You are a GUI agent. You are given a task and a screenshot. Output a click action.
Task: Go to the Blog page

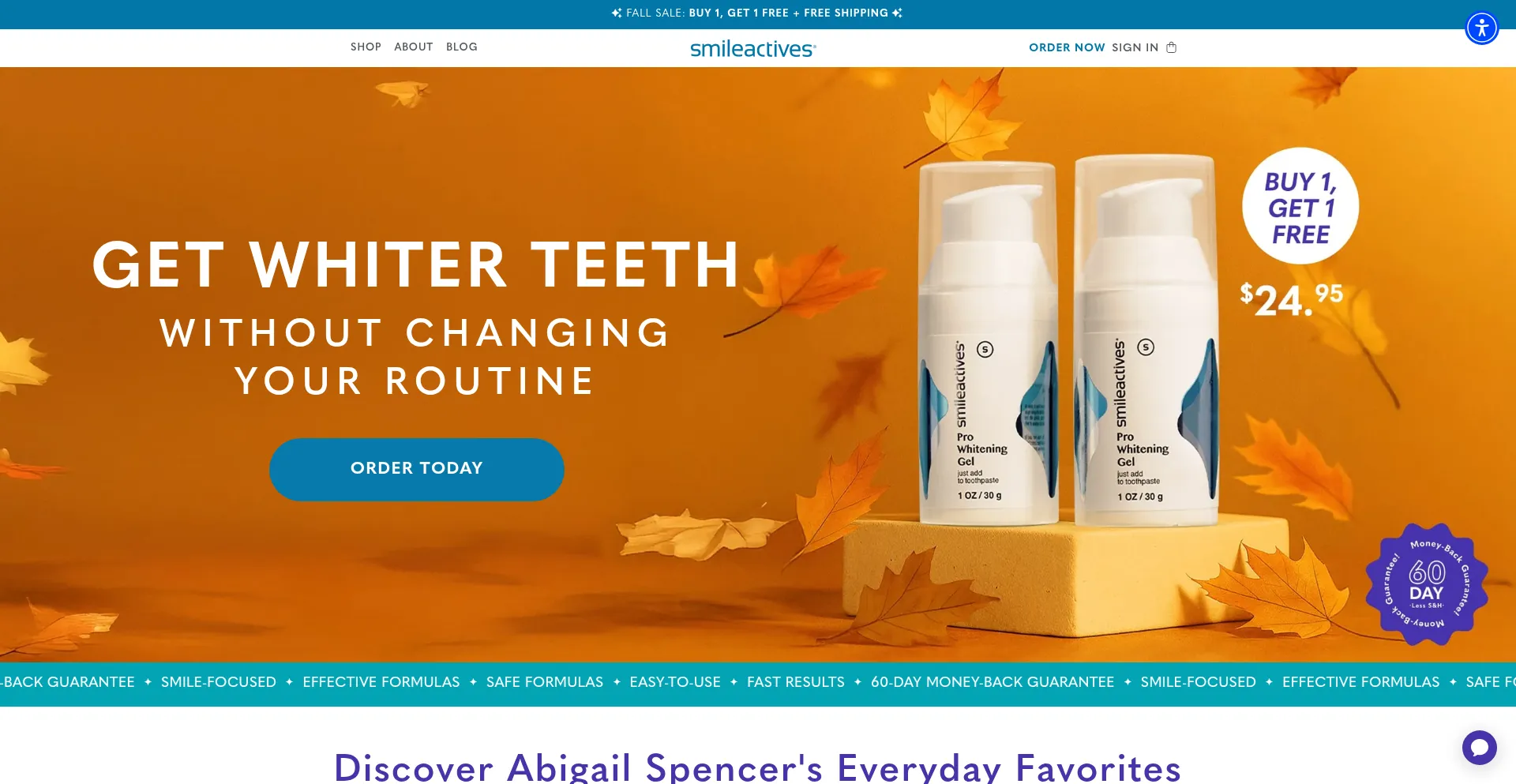462,47
